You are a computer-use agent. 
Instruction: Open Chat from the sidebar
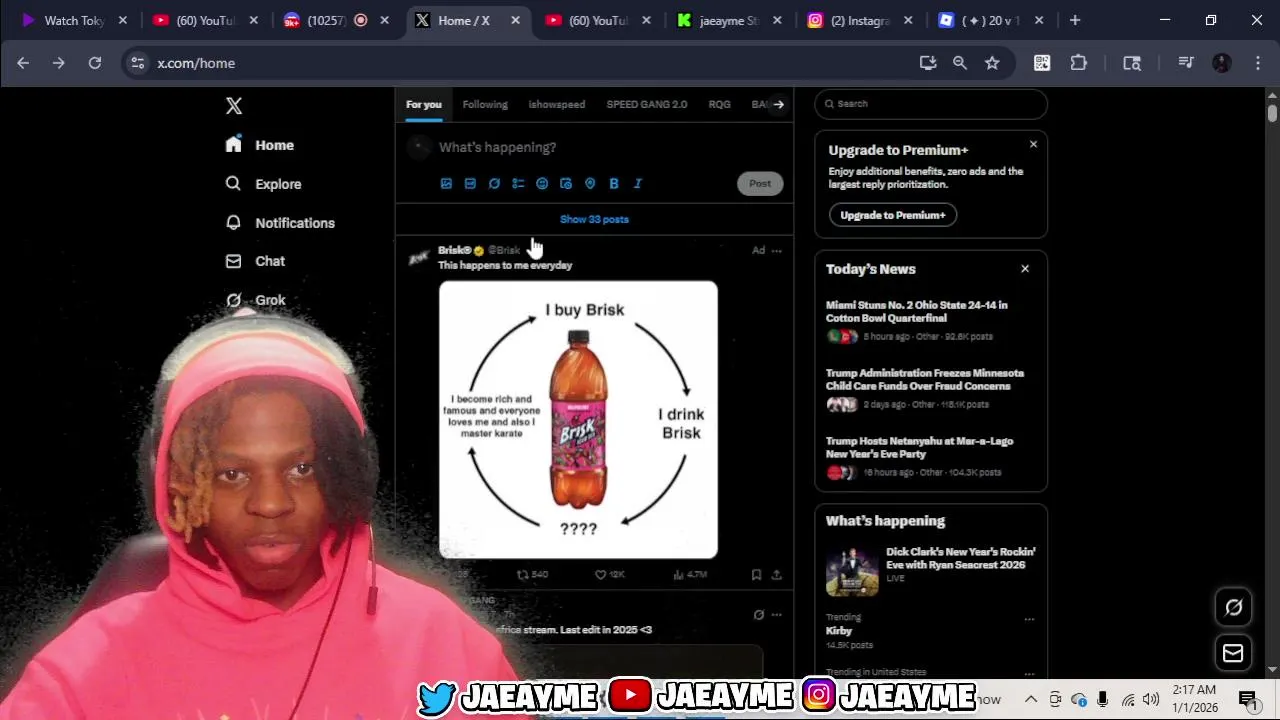click(x=256, y=261)
